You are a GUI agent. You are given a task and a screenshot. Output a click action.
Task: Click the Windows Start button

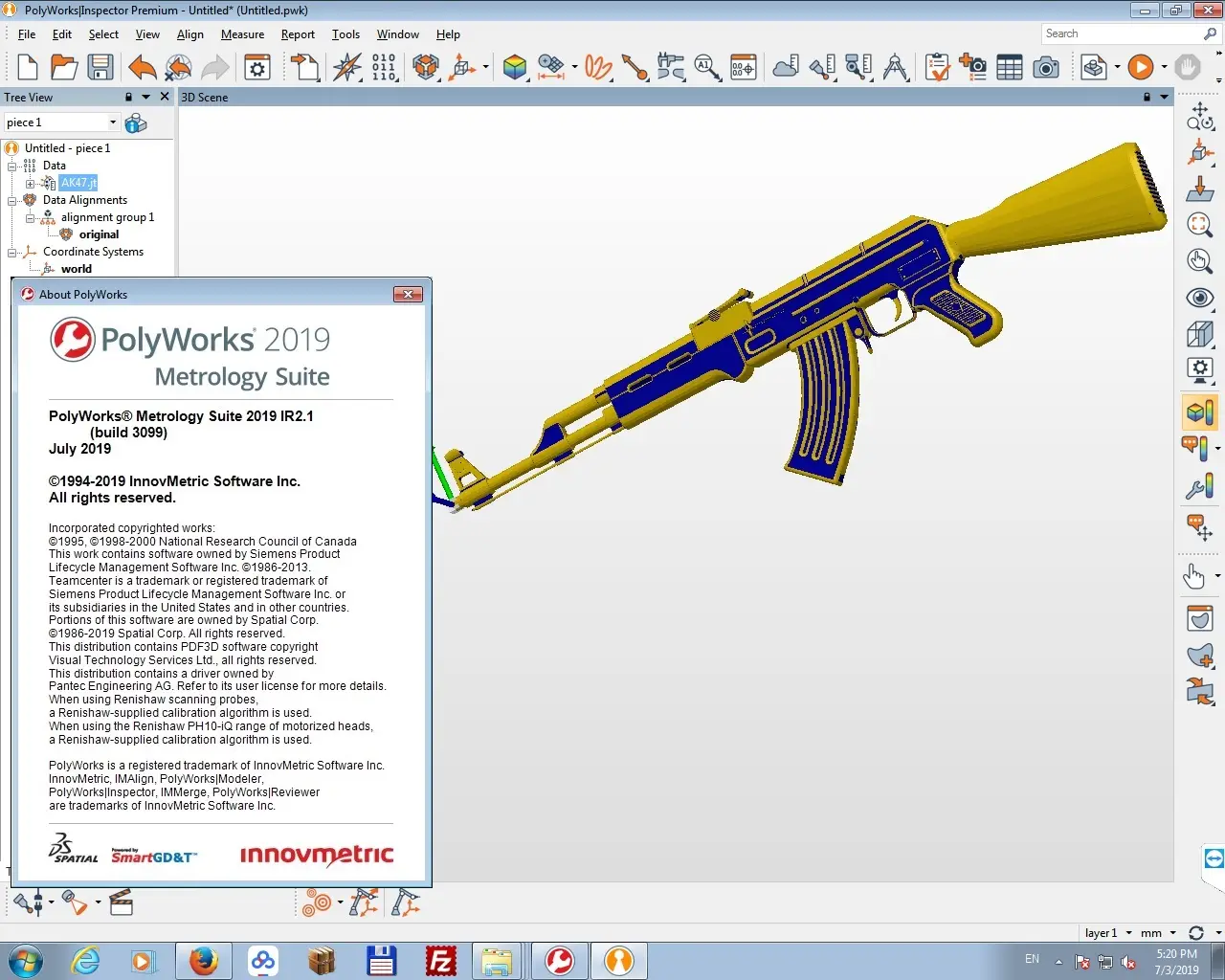tap(26, 960)
